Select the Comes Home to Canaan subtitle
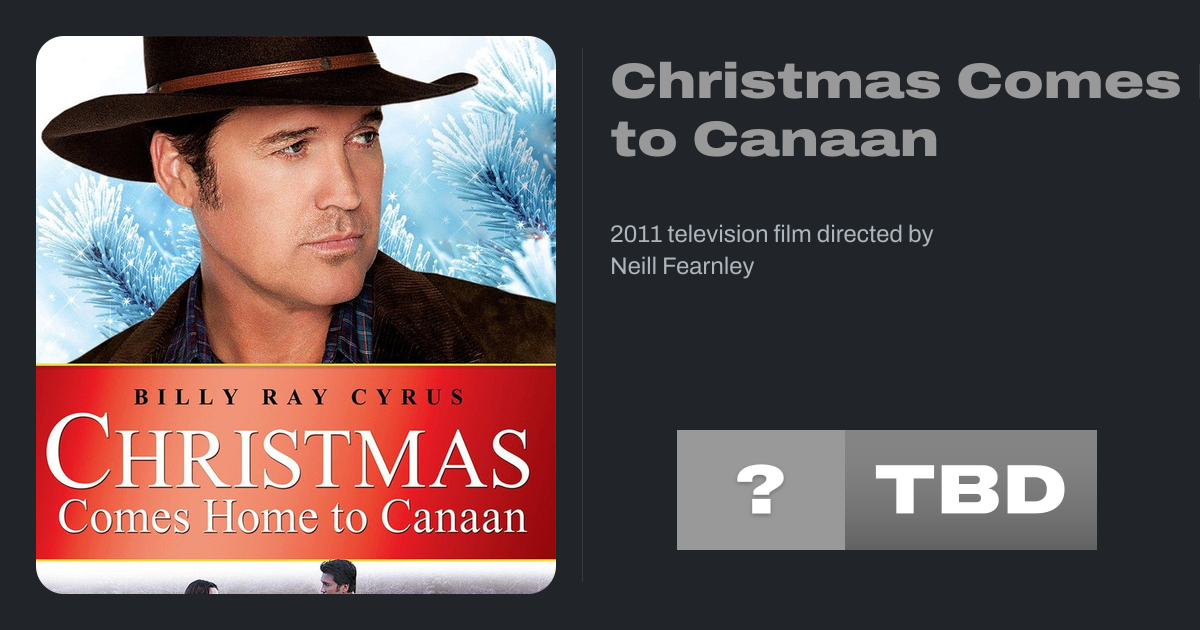Viewport: 1200px width, 630px height. pos(292,517)
